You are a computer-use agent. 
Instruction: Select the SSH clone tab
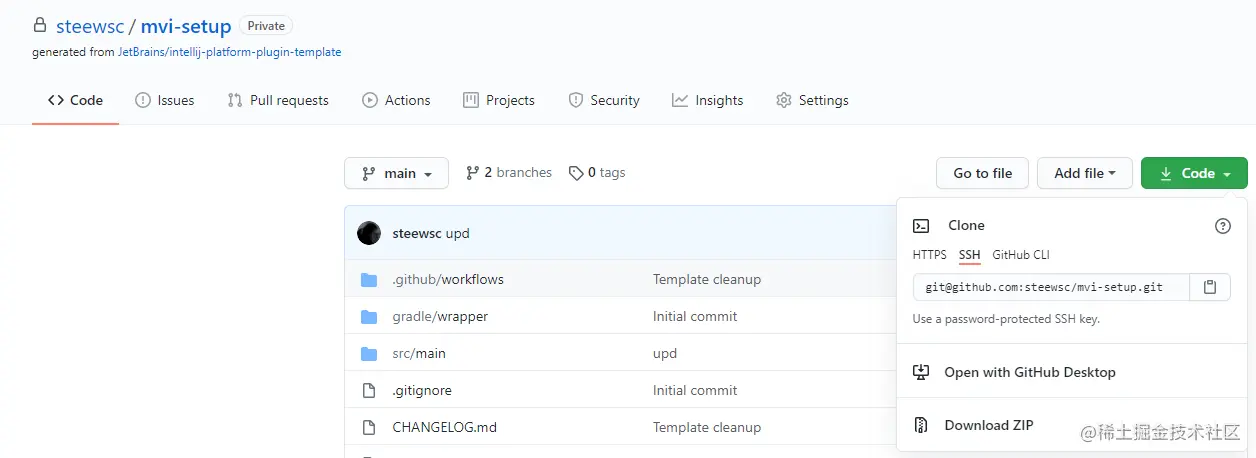click(970, 255)
